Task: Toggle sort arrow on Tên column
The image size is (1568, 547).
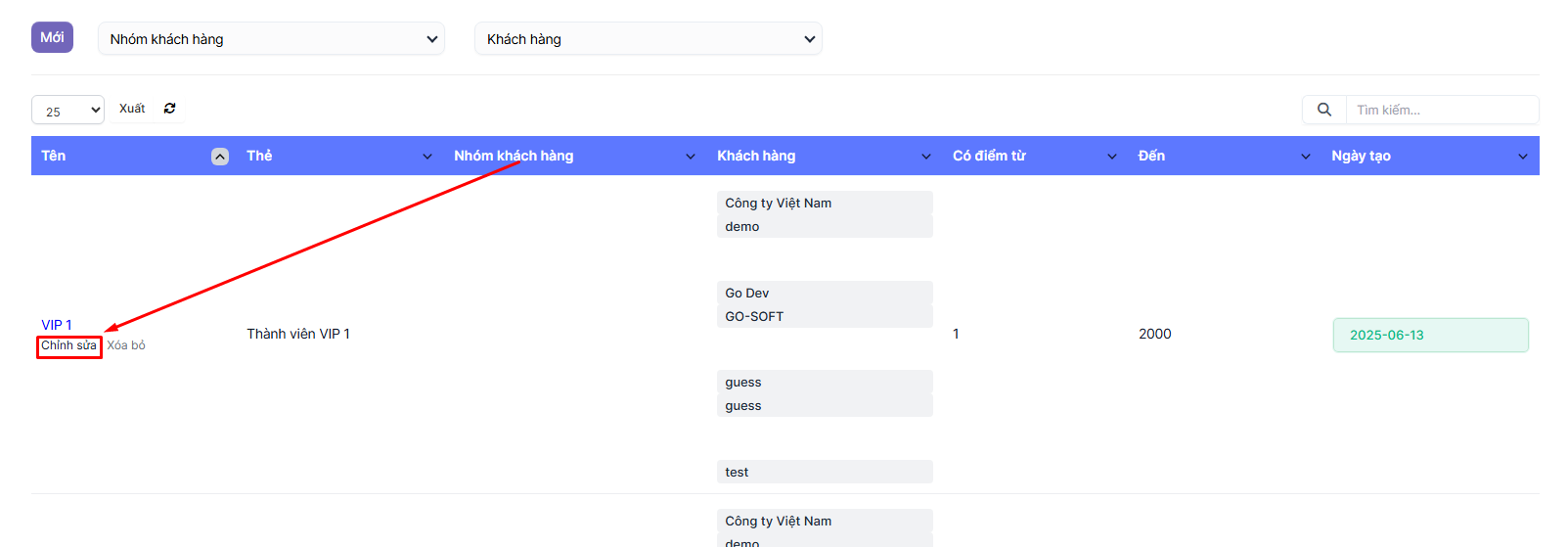Action: pyautogui.click(x=220, y=157)
